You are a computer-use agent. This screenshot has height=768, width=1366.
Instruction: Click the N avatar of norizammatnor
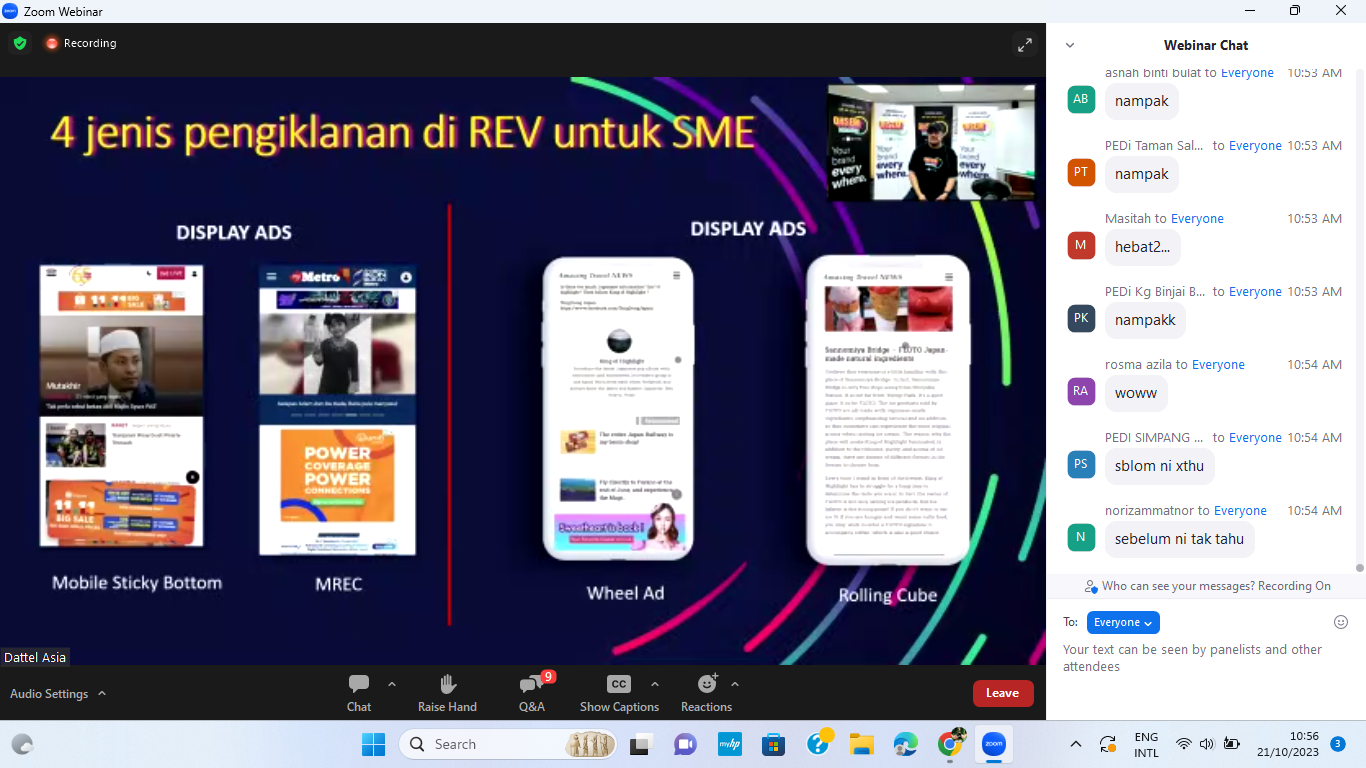click(x=1081, y=537)
